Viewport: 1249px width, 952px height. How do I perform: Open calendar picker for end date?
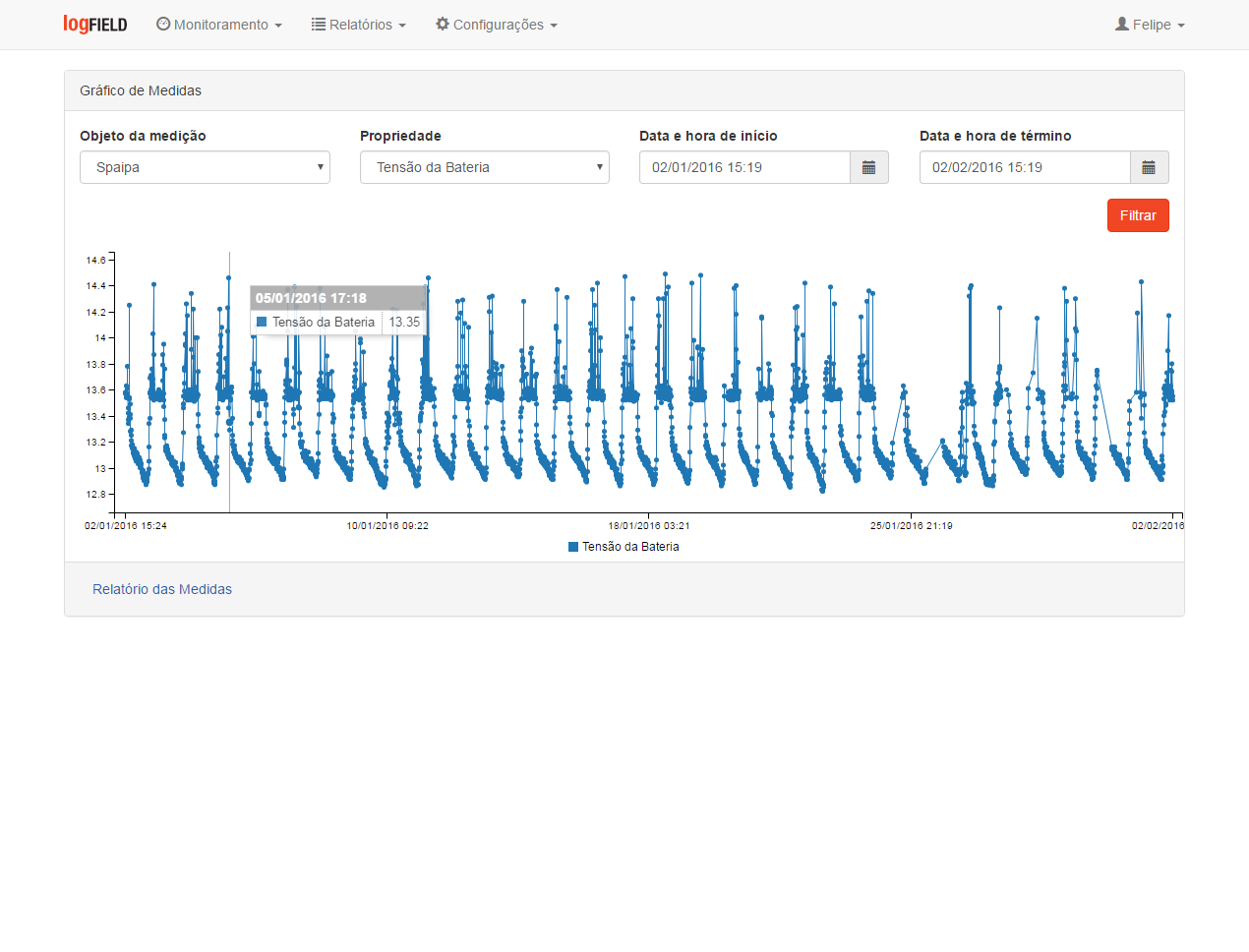pos(1149,167)
